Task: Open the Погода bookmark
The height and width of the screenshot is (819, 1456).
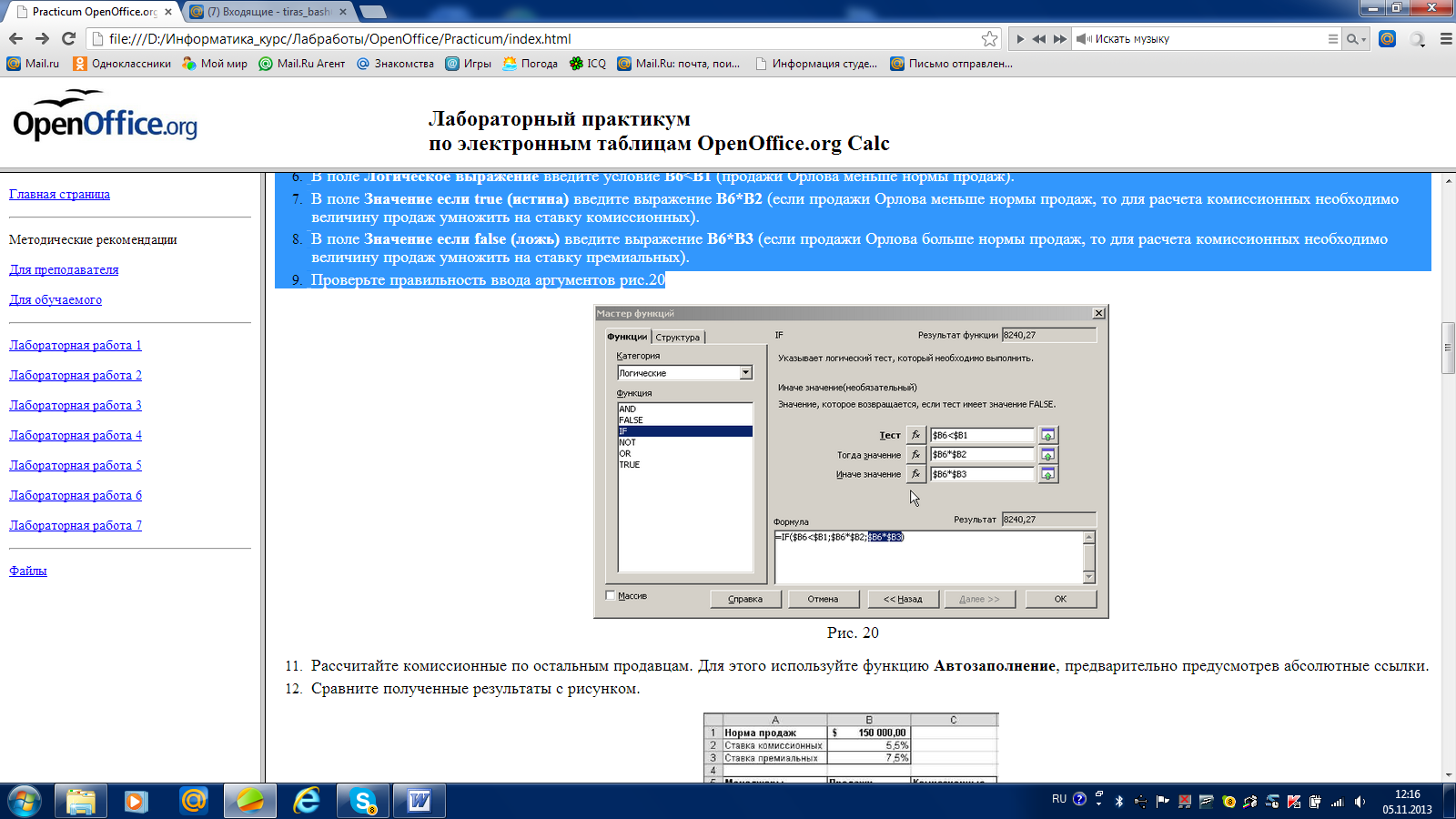Action: [530, 64]
